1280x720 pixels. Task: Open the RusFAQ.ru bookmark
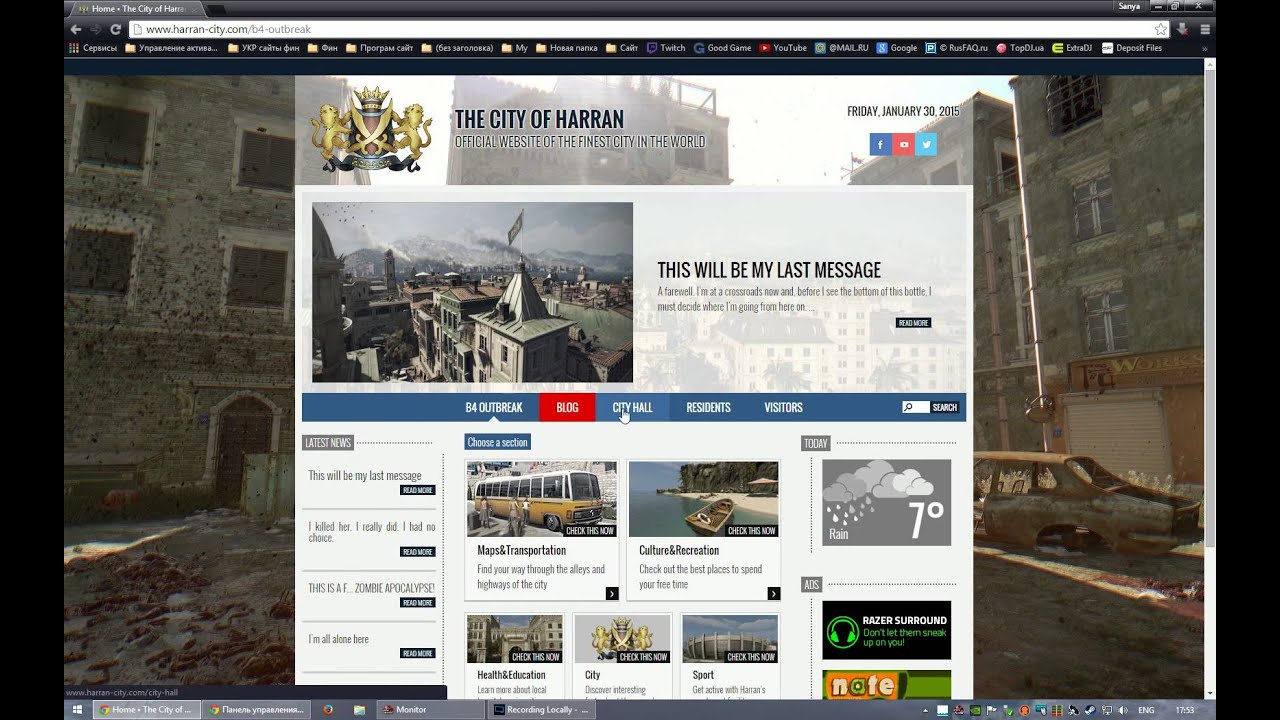[x=956, y=48]
